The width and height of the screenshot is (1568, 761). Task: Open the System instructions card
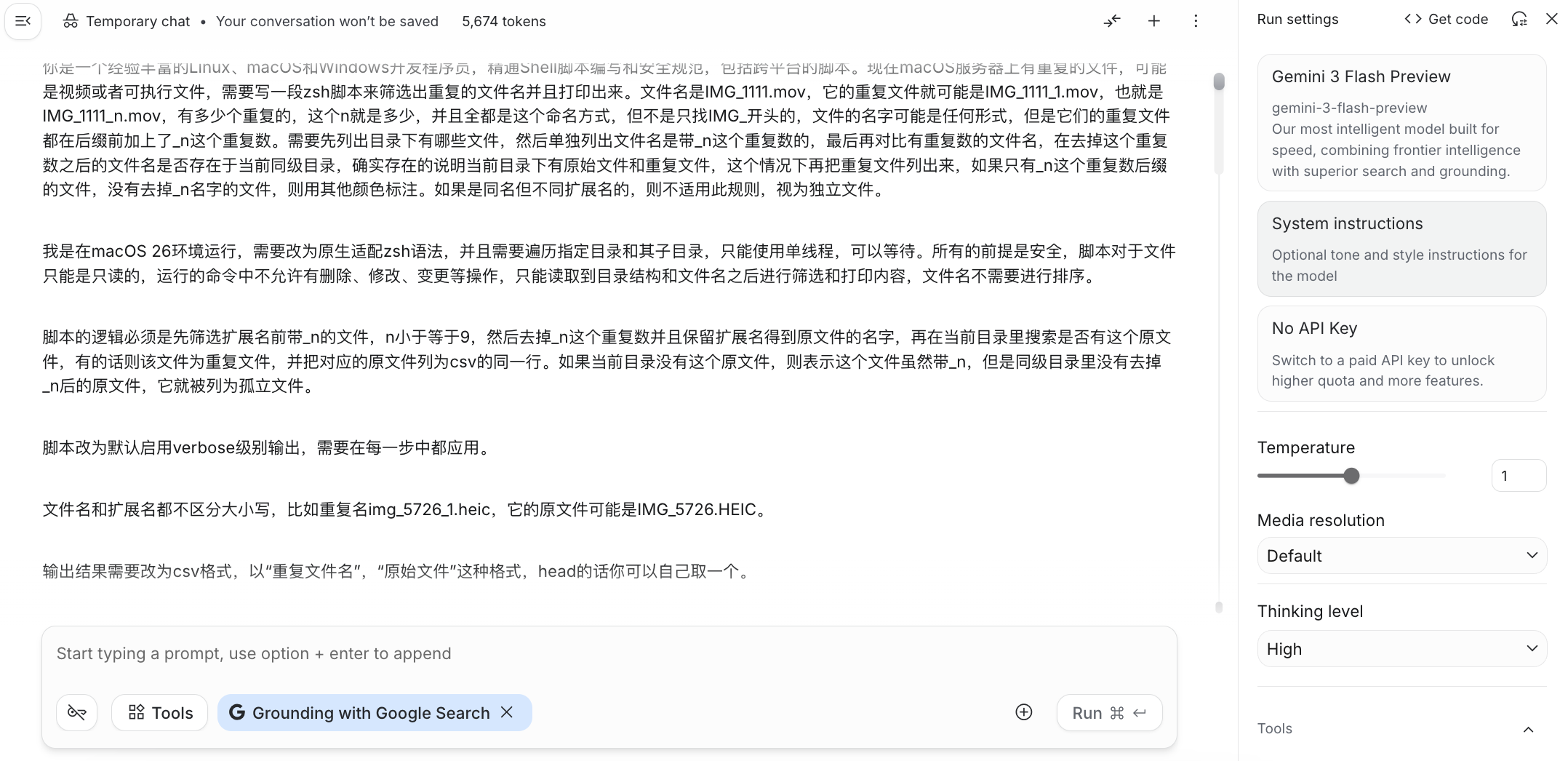point(1401,249)
